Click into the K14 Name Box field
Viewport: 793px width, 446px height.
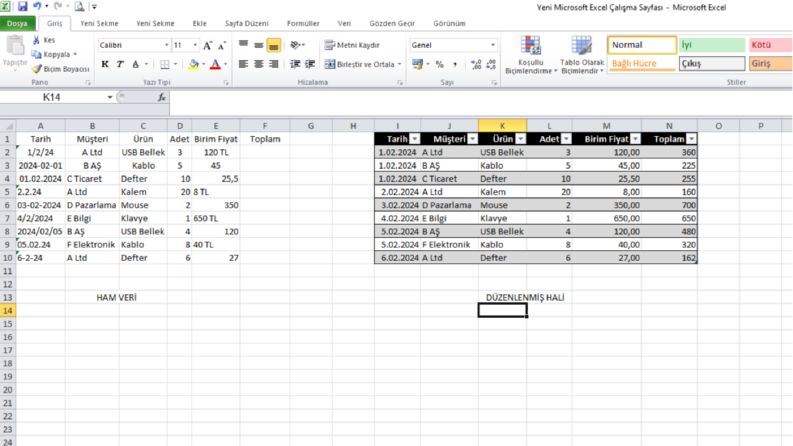[52, 97]
